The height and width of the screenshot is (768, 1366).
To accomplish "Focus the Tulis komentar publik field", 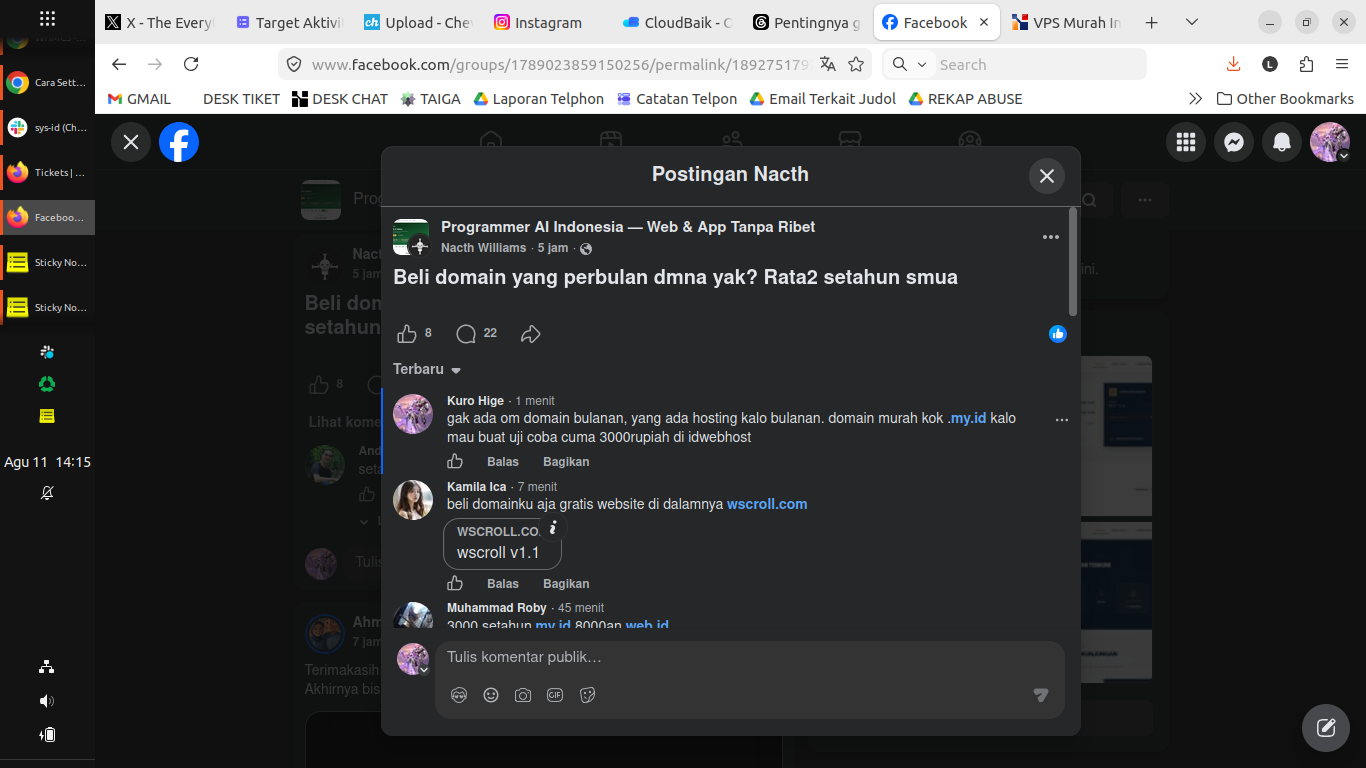I will pos(750,657).
